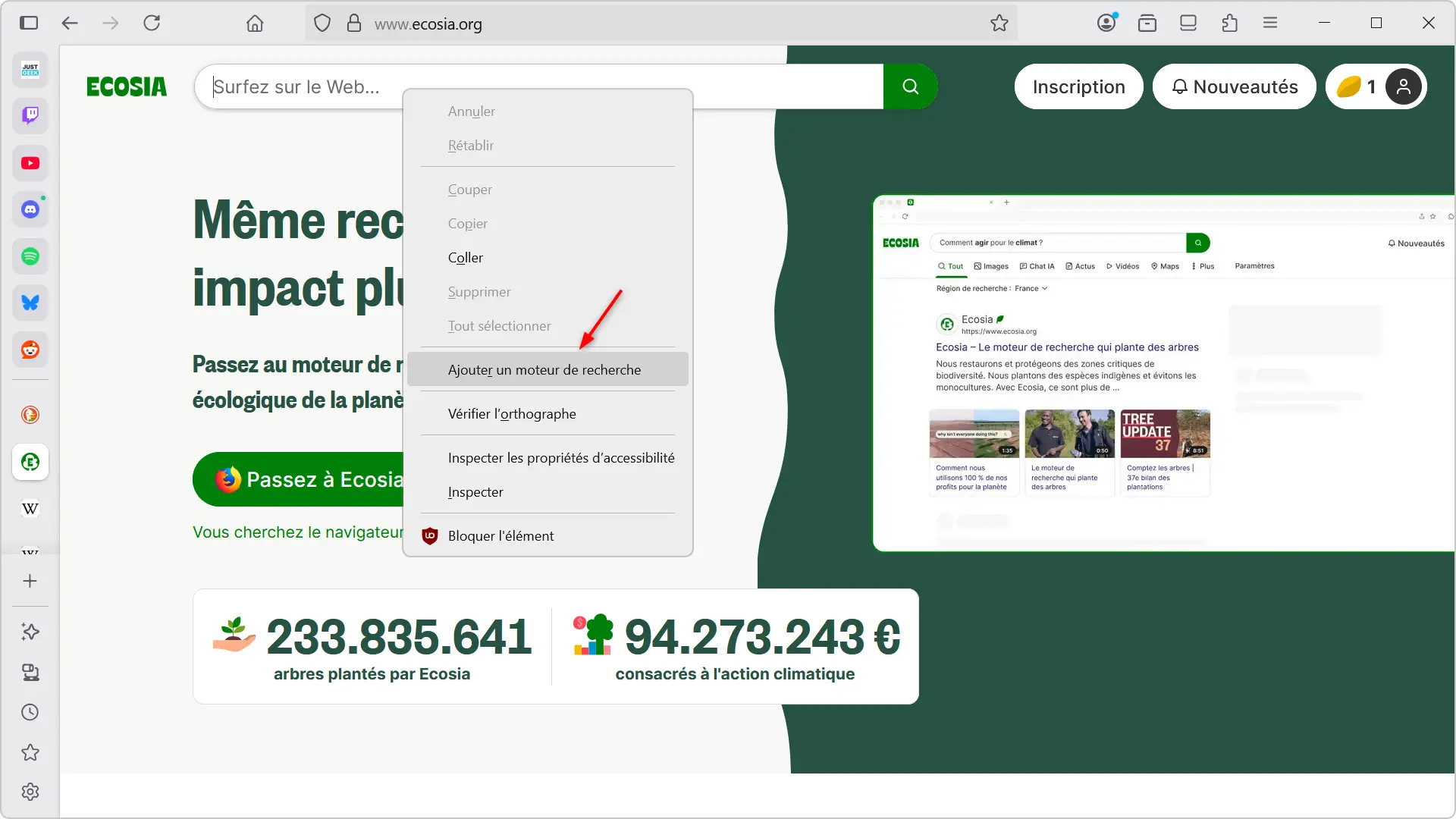Open the Nouveautés notifications button
Viewport: 1456px width, 819px height.
1234,86
